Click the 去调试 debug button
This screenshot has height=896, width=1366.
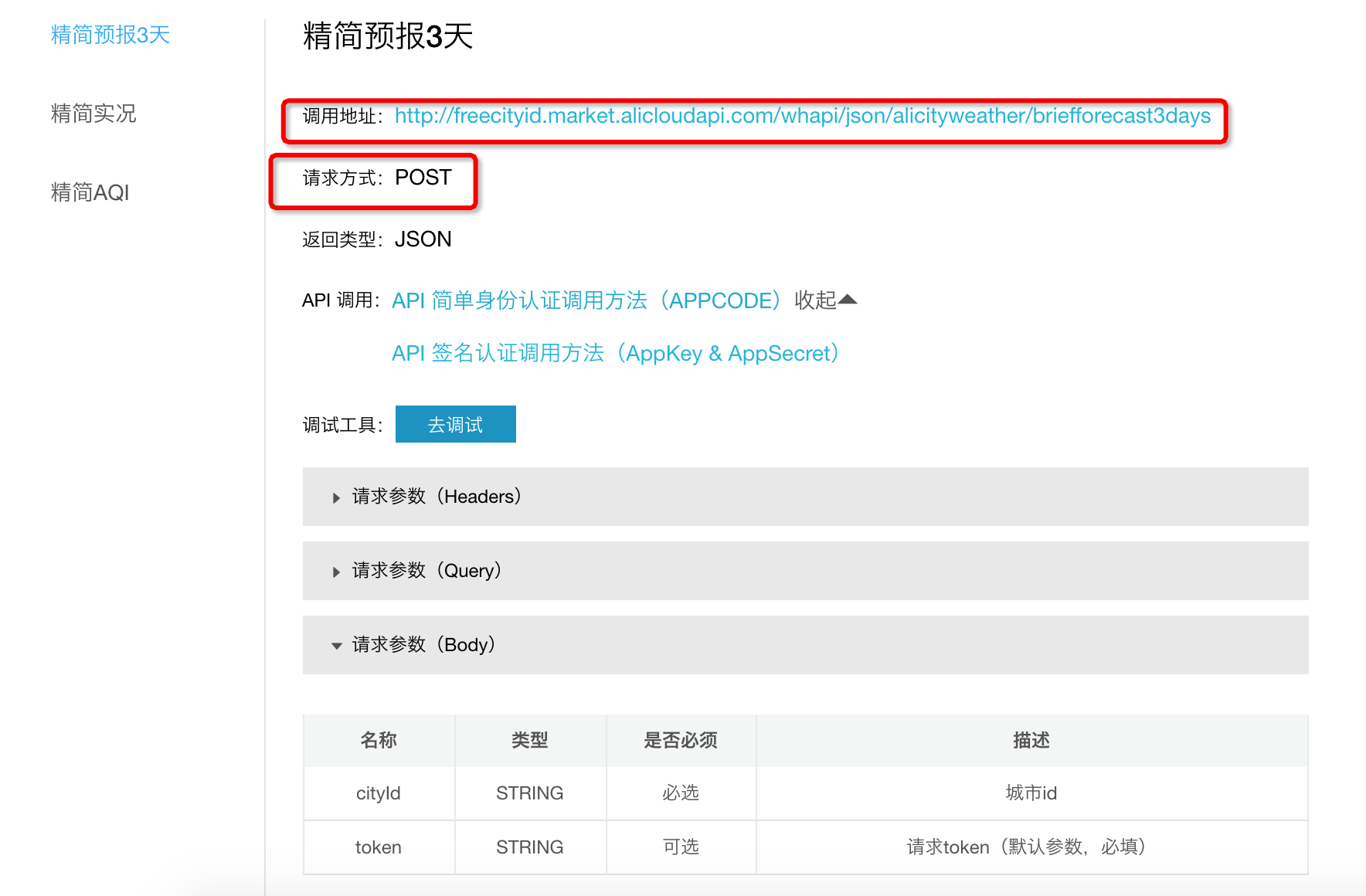(455, 424)
